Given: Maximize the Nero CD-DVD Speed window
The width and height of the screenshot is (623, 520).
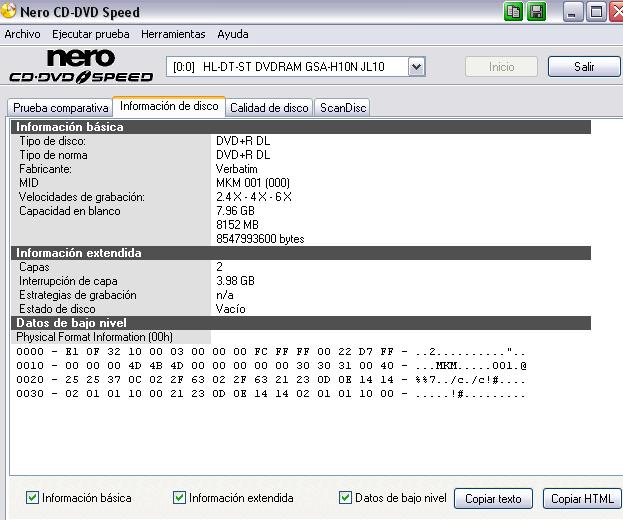Looking at the screenshot, I should point(596,12).
